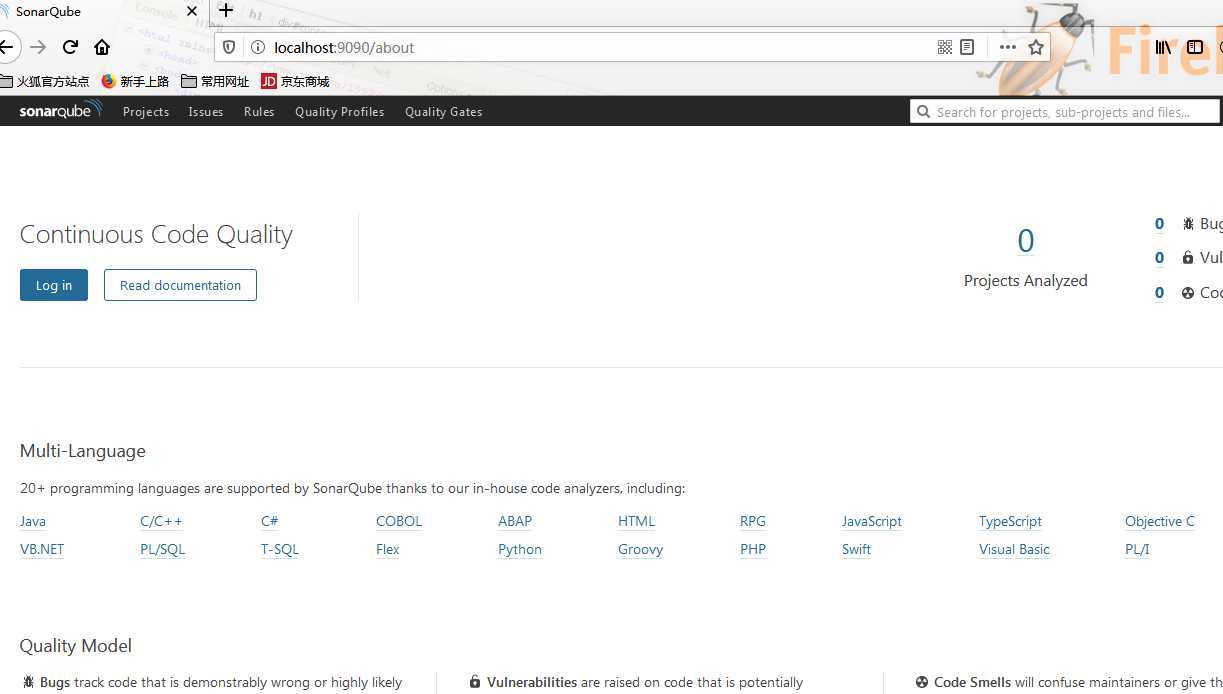
Task: Select the SonarQube browser tab
Action: pos(95,11)
